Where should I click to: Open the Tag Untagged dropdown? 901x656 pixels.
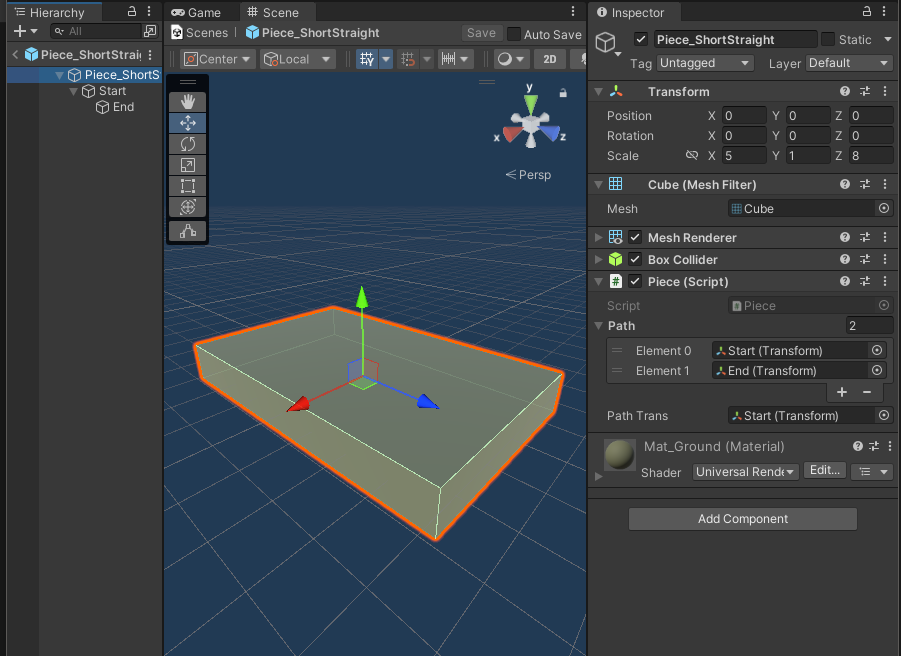click(705, 63)
